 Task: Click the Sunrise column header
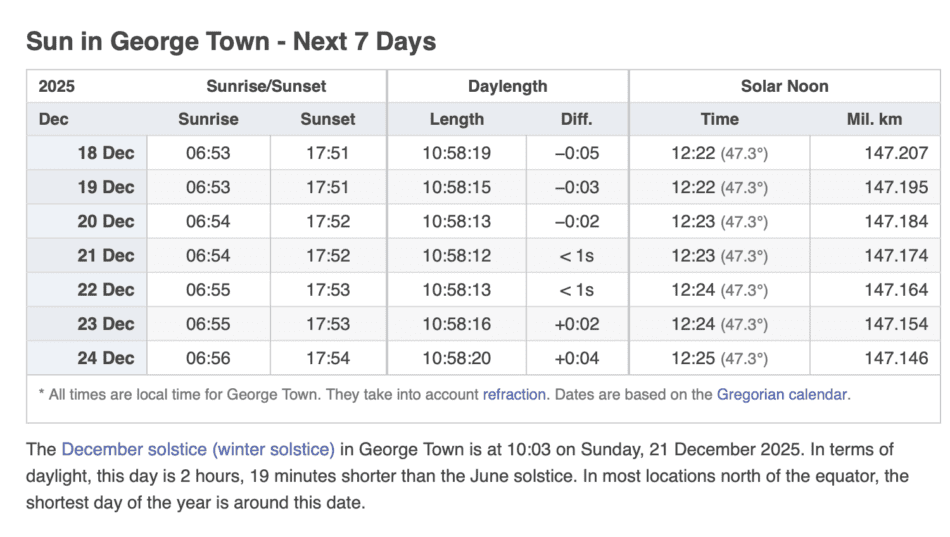pos(208,119)
